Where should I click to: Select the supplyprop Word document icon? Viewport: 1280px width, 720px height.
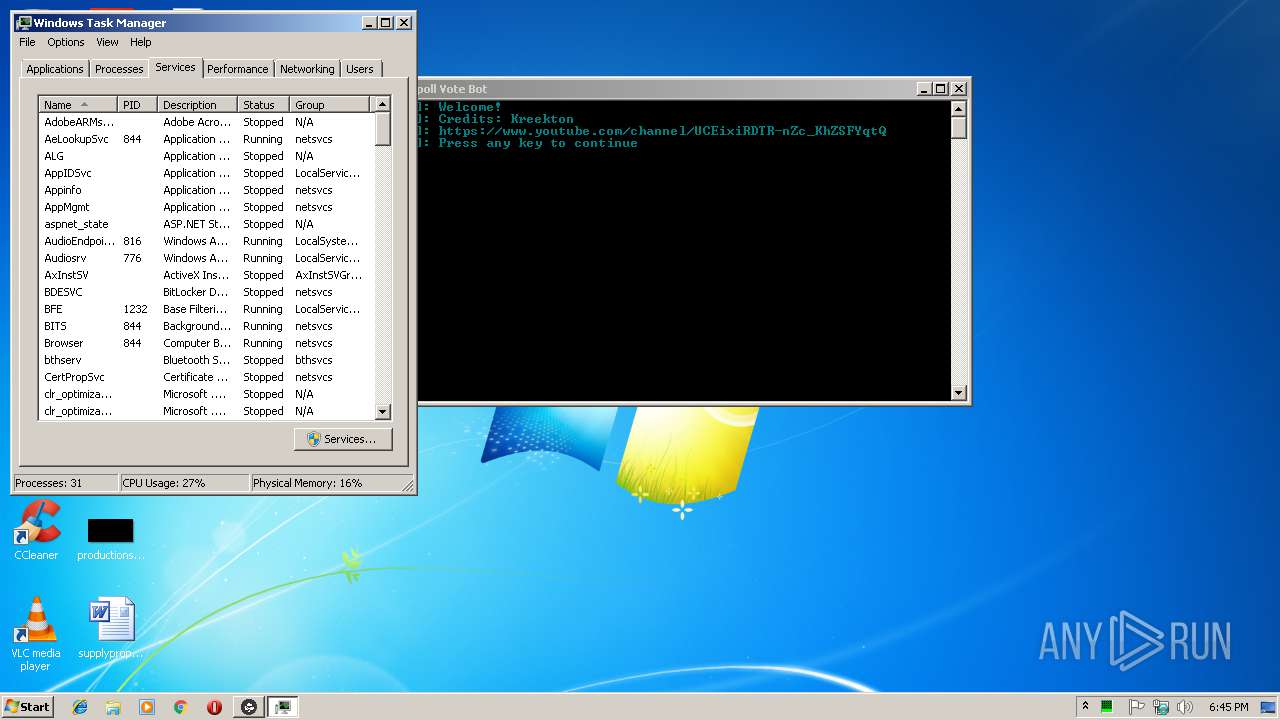coord(110,629)
